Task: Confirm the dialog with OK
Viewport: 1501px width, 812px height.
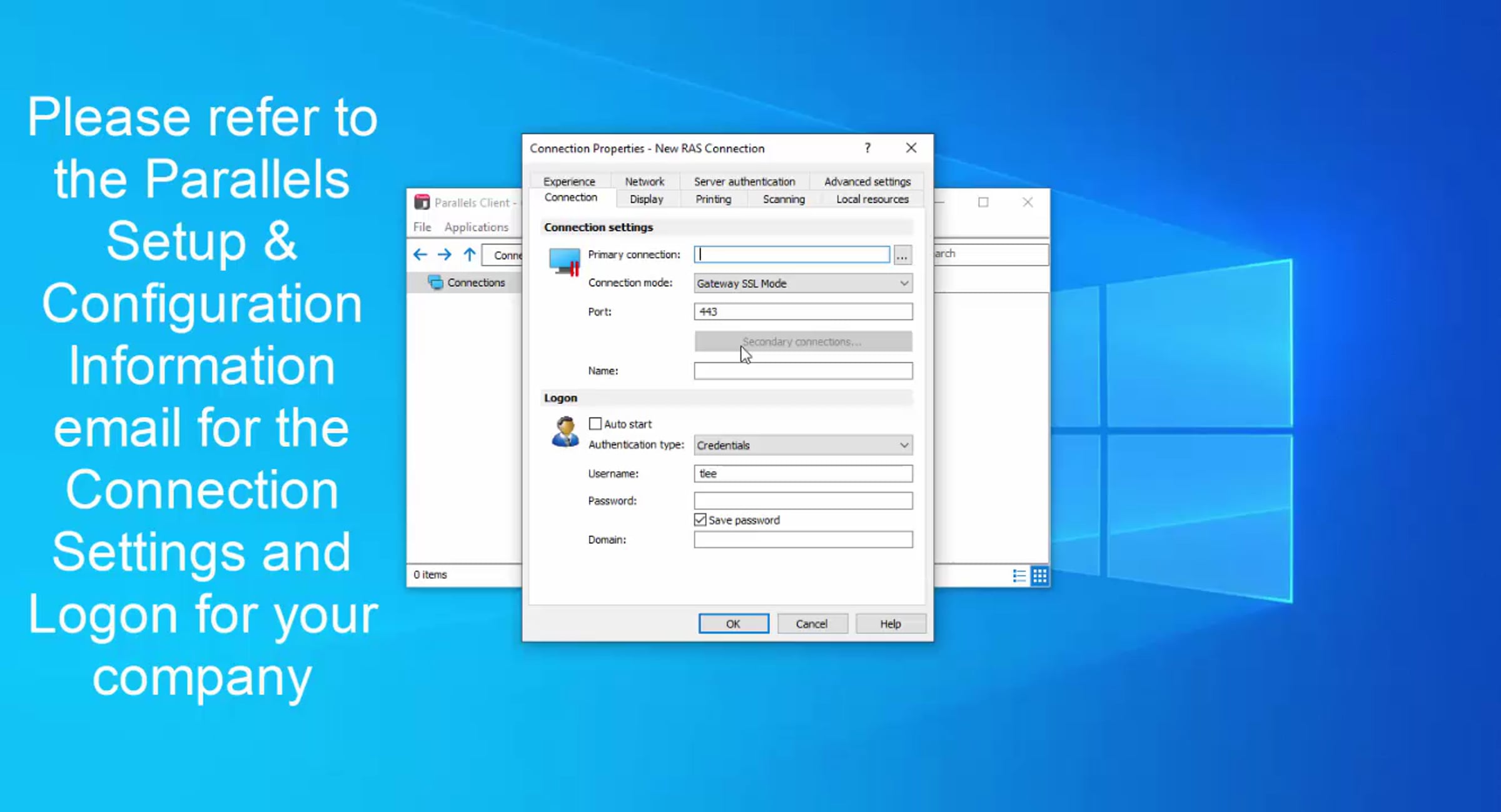Action: click(x=734, y=624)
